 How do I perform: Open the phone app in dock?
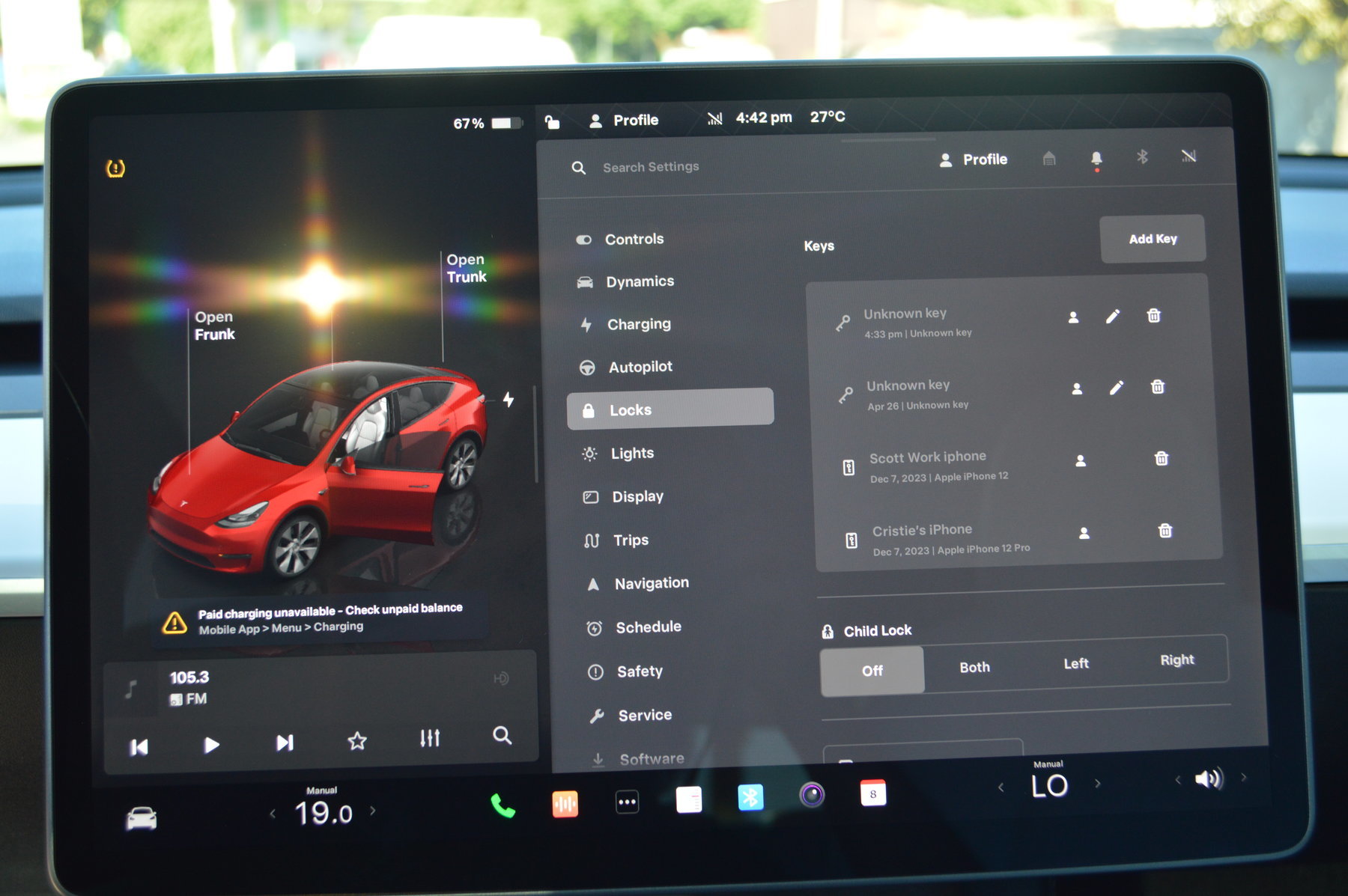click(503, 806)
